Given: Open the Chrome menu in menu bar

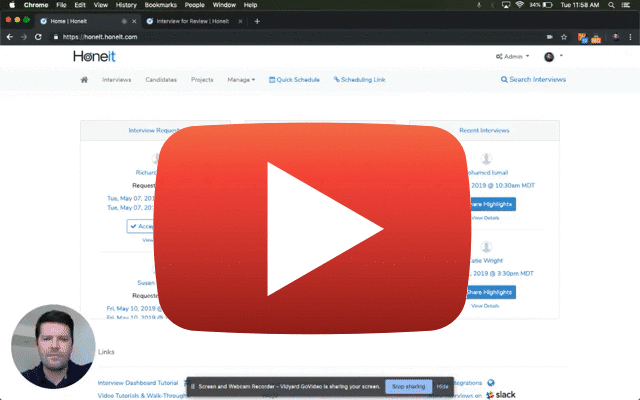Looking at the screenshot, I should [36, 5].
